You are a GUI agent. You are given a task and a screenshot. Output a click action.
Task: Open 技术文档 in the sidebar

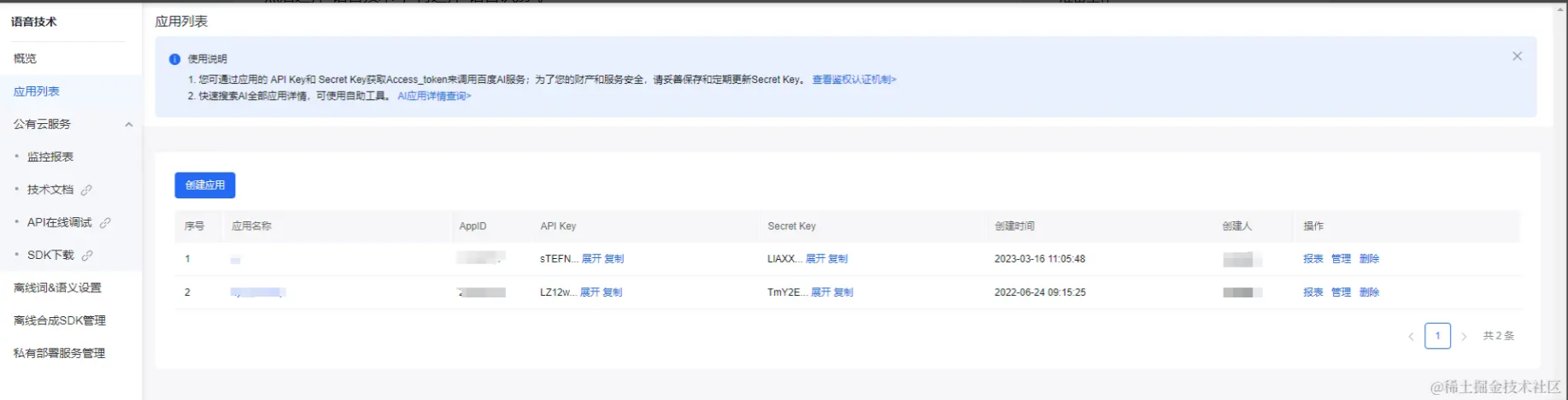click(x=50, y=190)
